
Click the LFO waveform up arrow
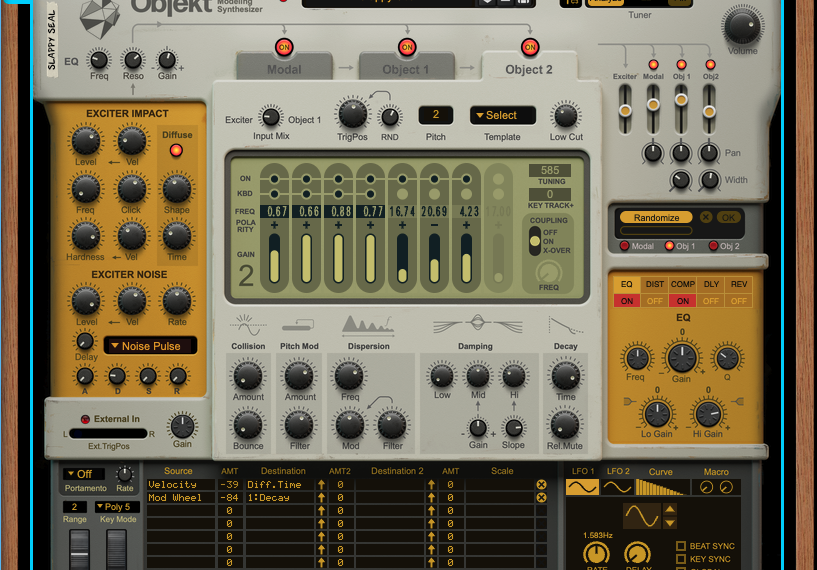pos(670,509)
